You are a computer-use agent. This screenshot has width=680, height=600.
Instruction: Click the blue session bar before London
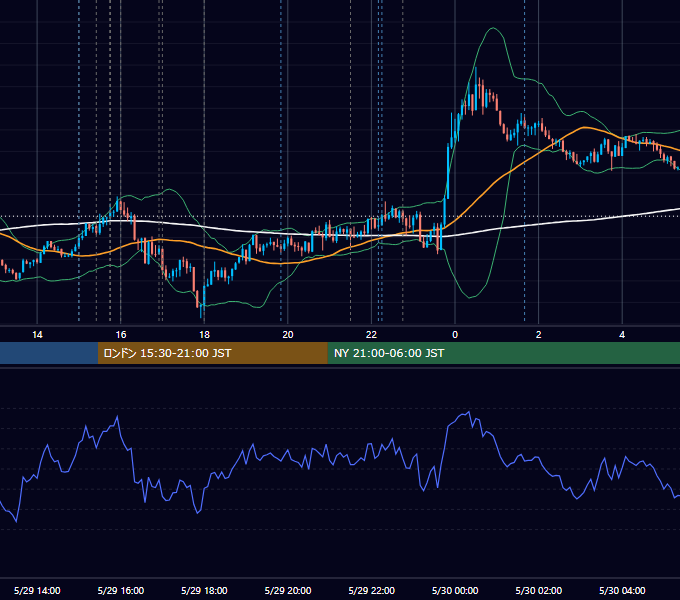tap(49, 353)
